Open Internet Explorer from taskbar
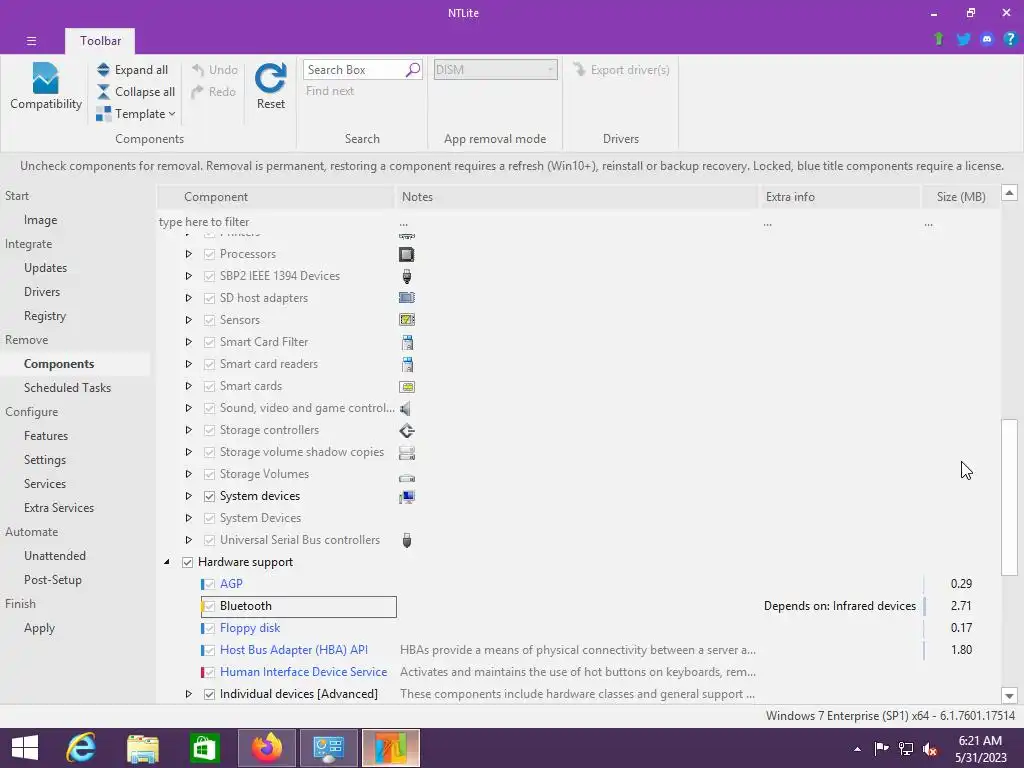 coord(81,748)
